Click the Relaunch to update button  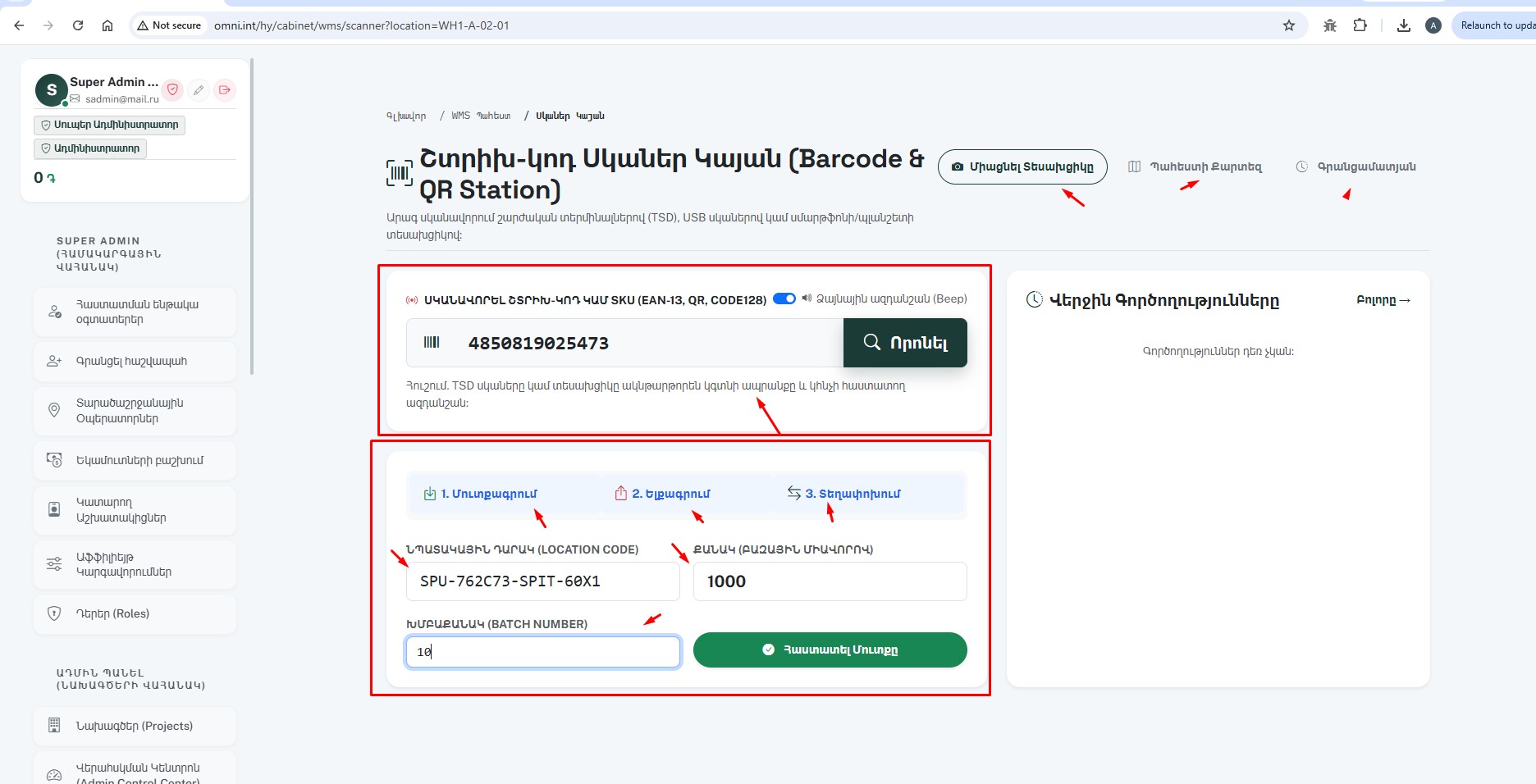(x=1495, y=25)
